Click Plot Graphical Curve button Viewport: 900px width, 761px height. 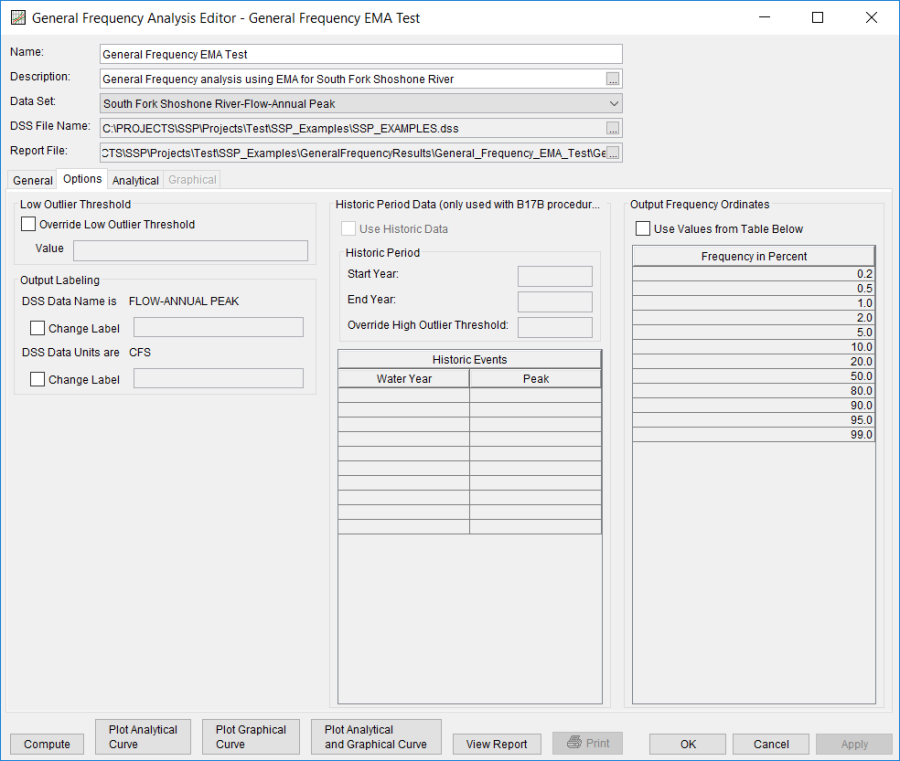pos(251,737)
